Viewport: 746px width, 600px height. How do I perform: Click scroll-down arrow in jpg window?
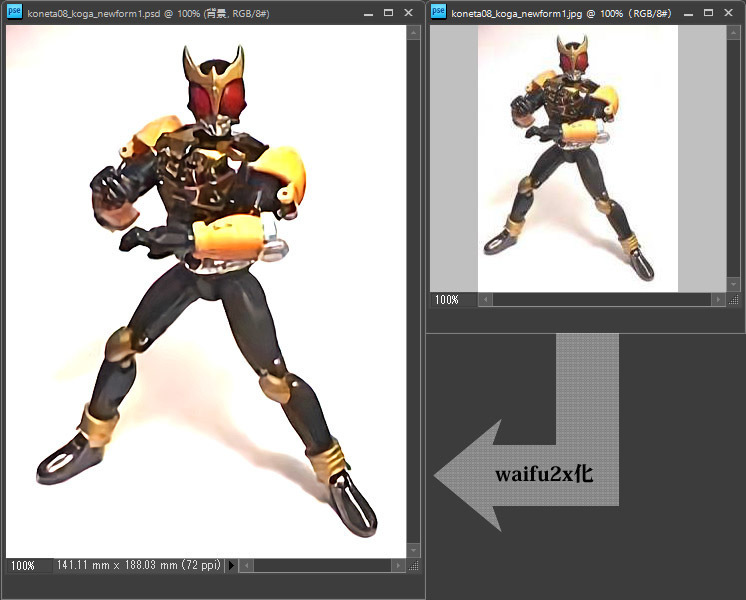(733, 284)
